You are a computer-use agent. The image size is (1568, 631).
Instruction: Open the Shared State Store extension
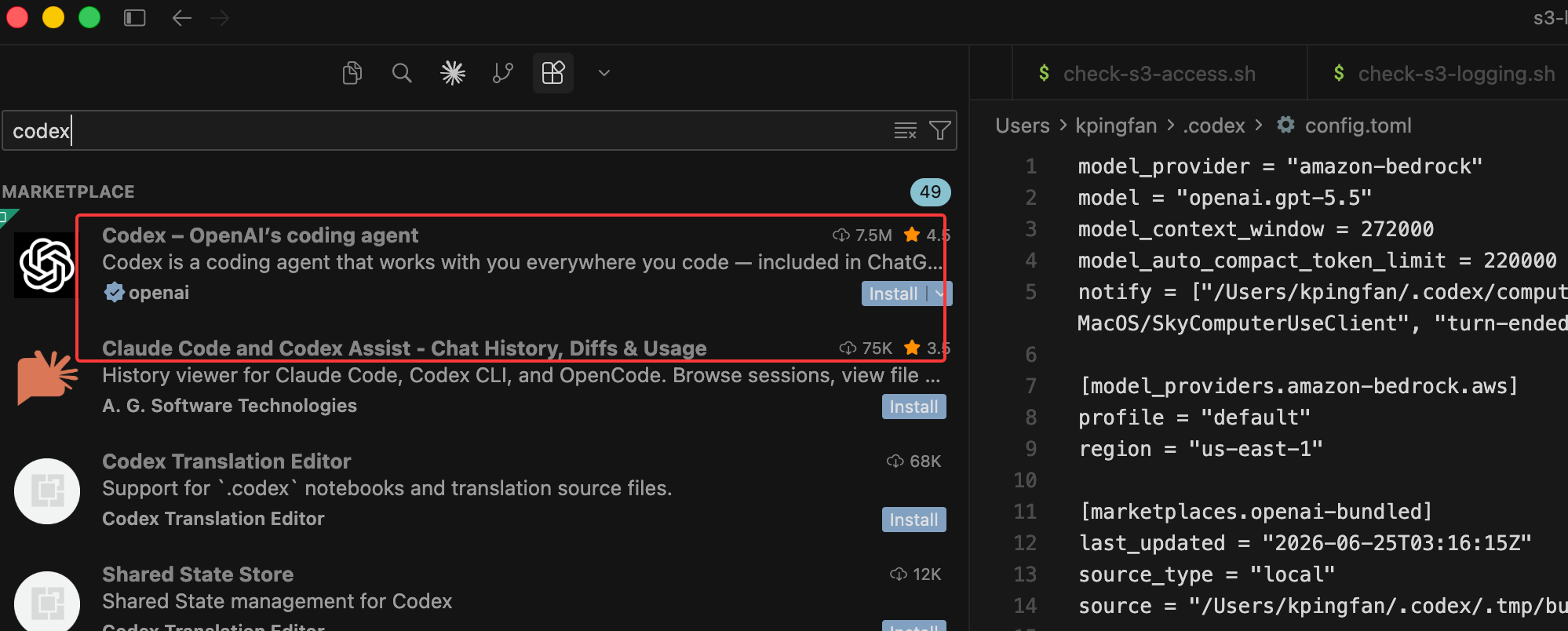tap(198, 574)
